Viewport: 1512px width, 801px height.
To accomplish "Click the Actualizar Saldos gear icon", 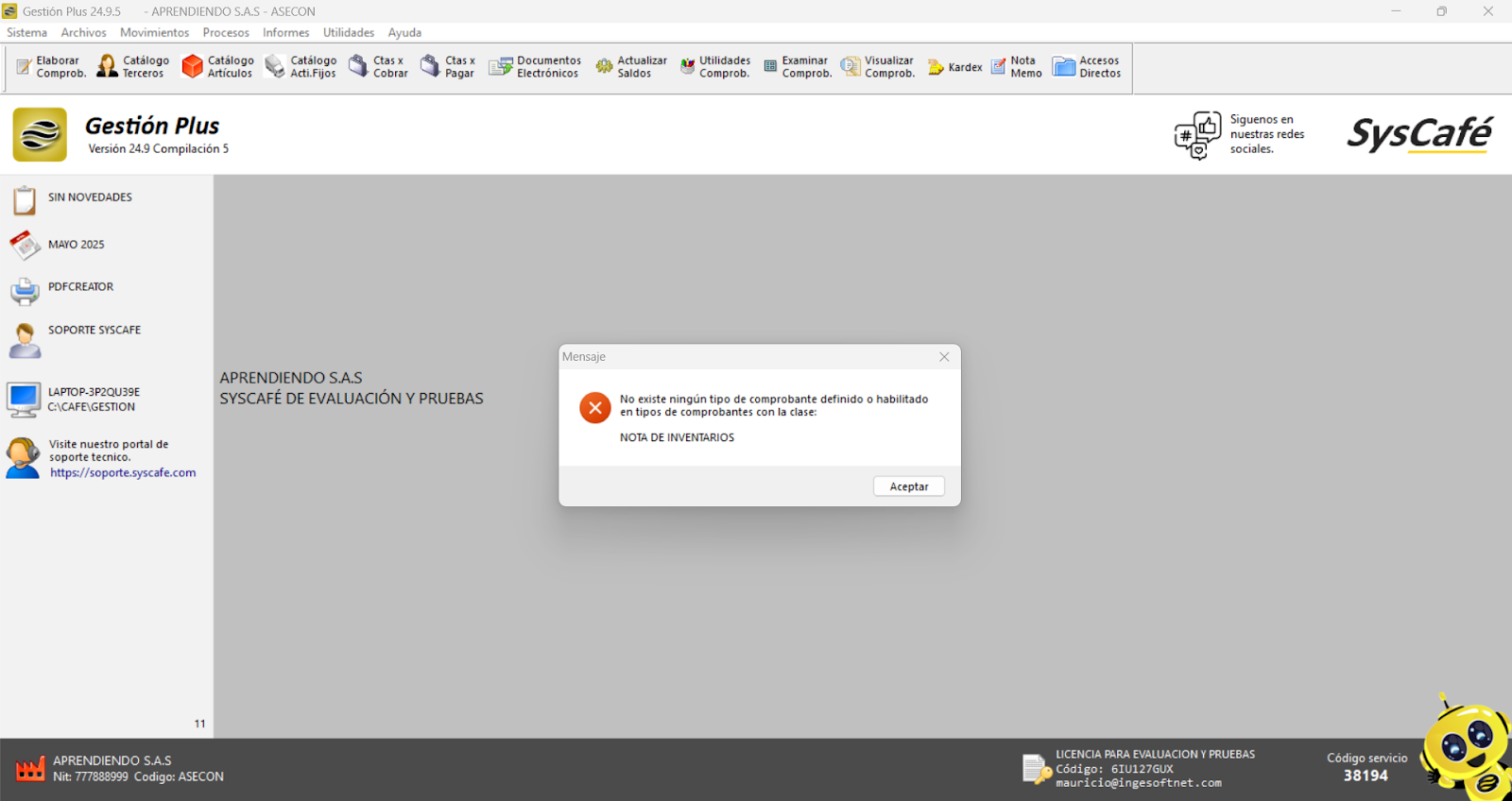I will (x=604, y=67).
